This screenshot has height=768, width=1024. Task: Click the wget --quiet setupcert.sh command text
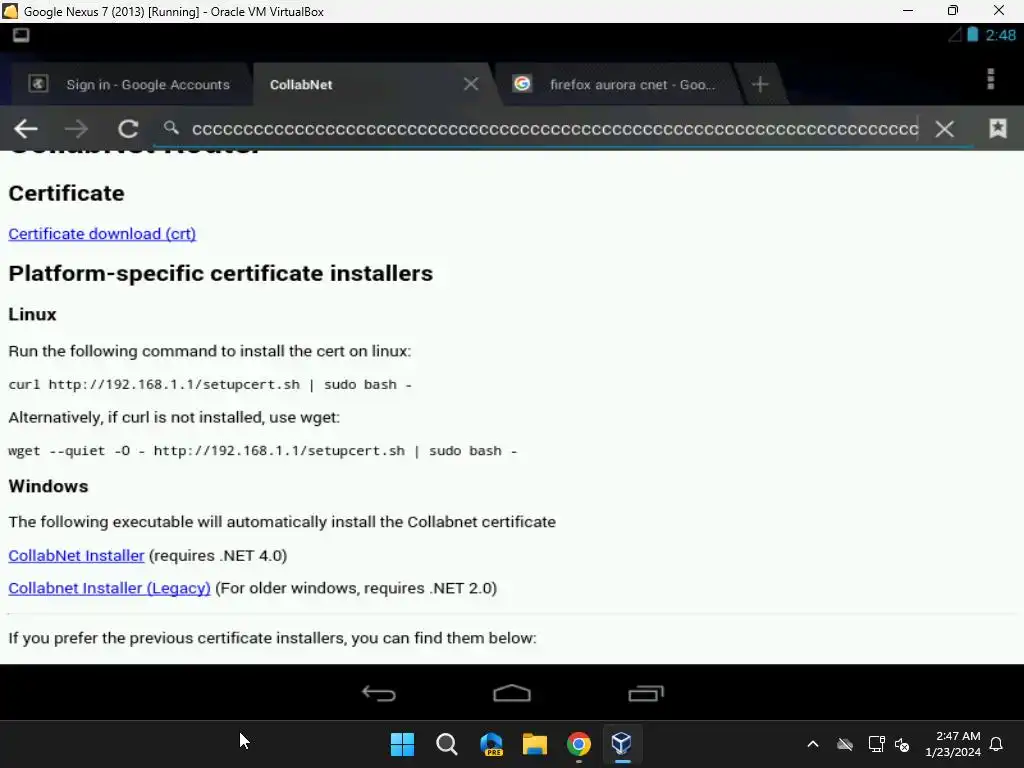click(x=263, y=451)
